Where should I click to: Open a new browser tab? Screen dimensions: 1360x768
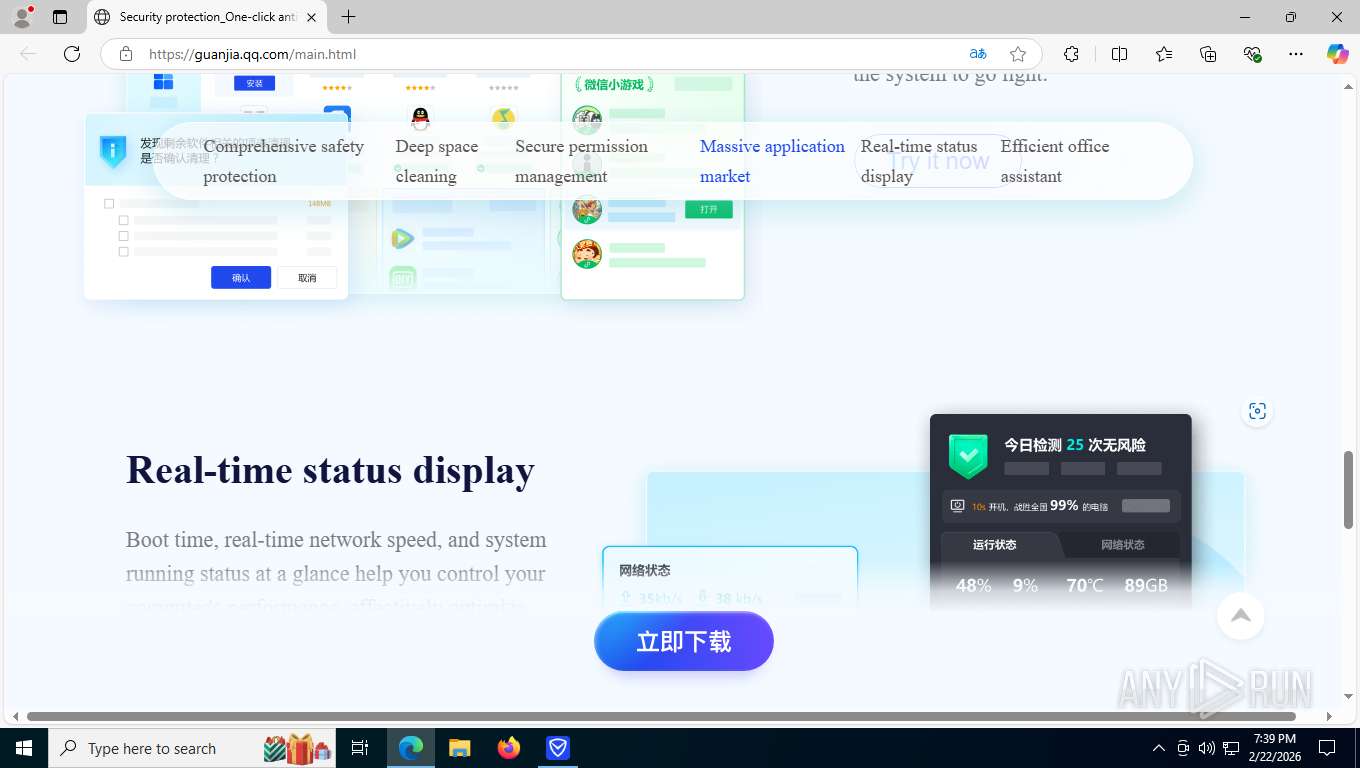[x=348, y=17]
